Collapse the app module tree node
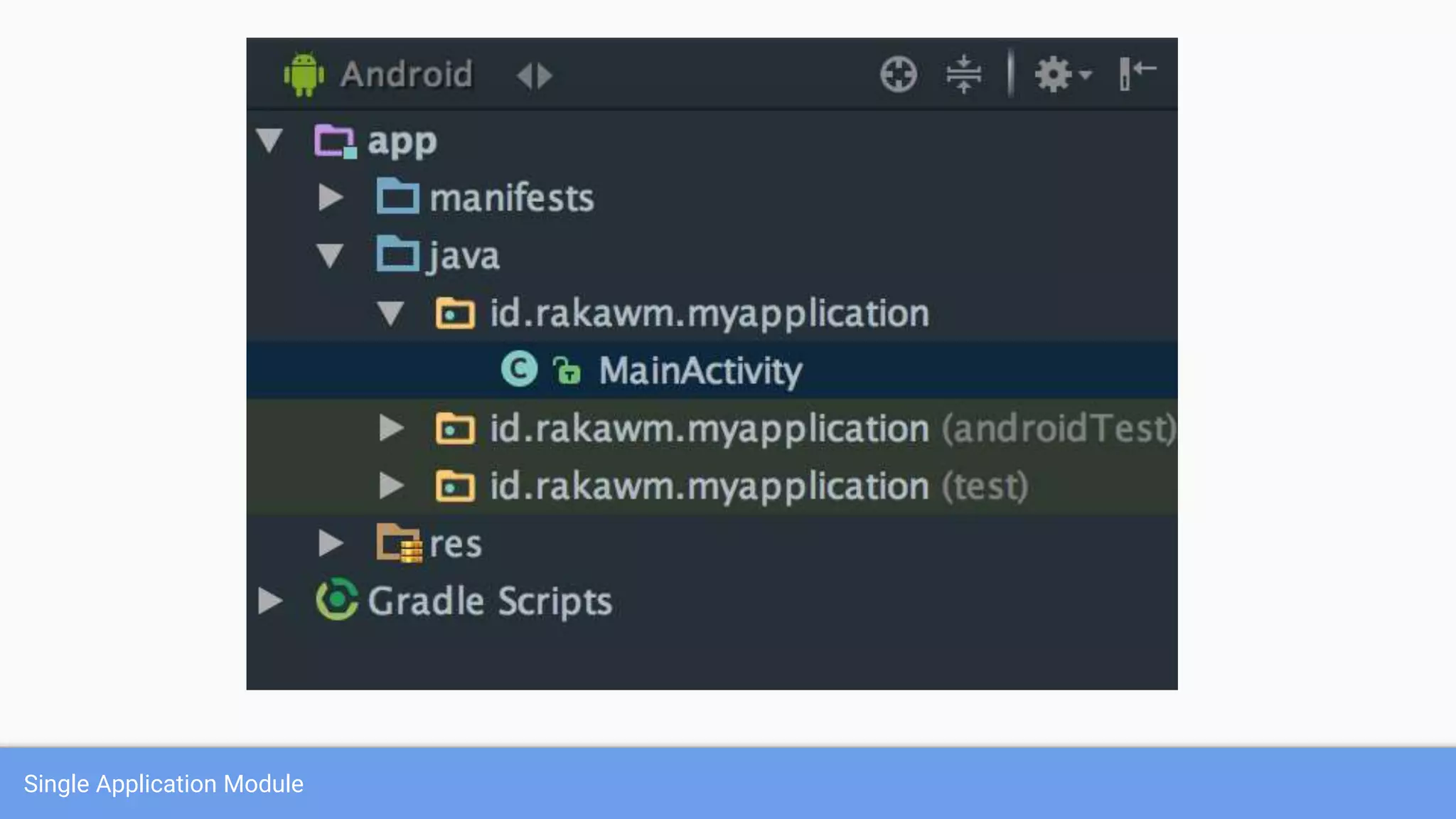Viewport: 1456px width, 819px height. click(x=269, y=140)
